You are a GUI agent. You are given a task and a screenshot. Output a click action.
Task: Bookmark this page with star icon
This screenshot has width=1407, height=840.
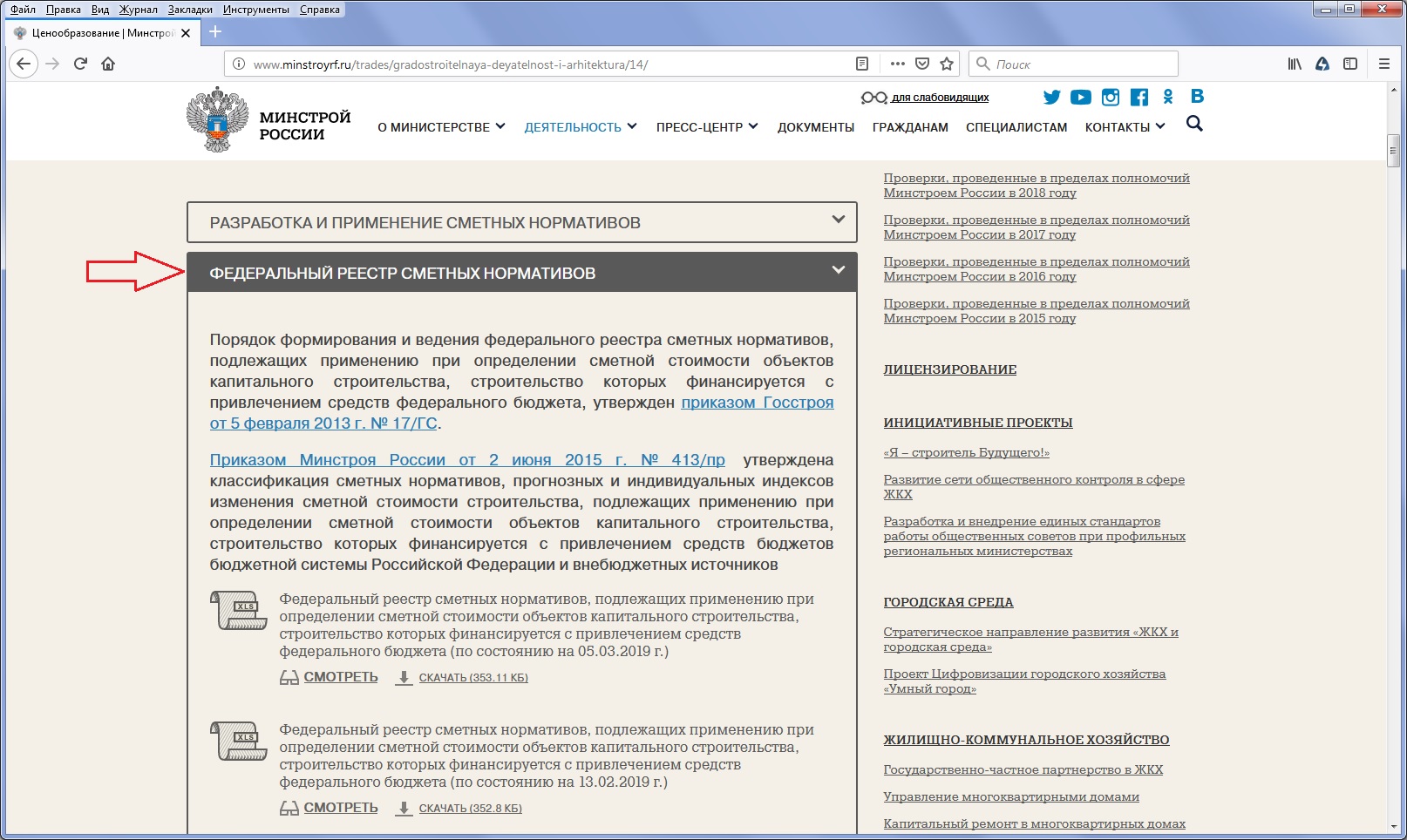click(947, 64)
